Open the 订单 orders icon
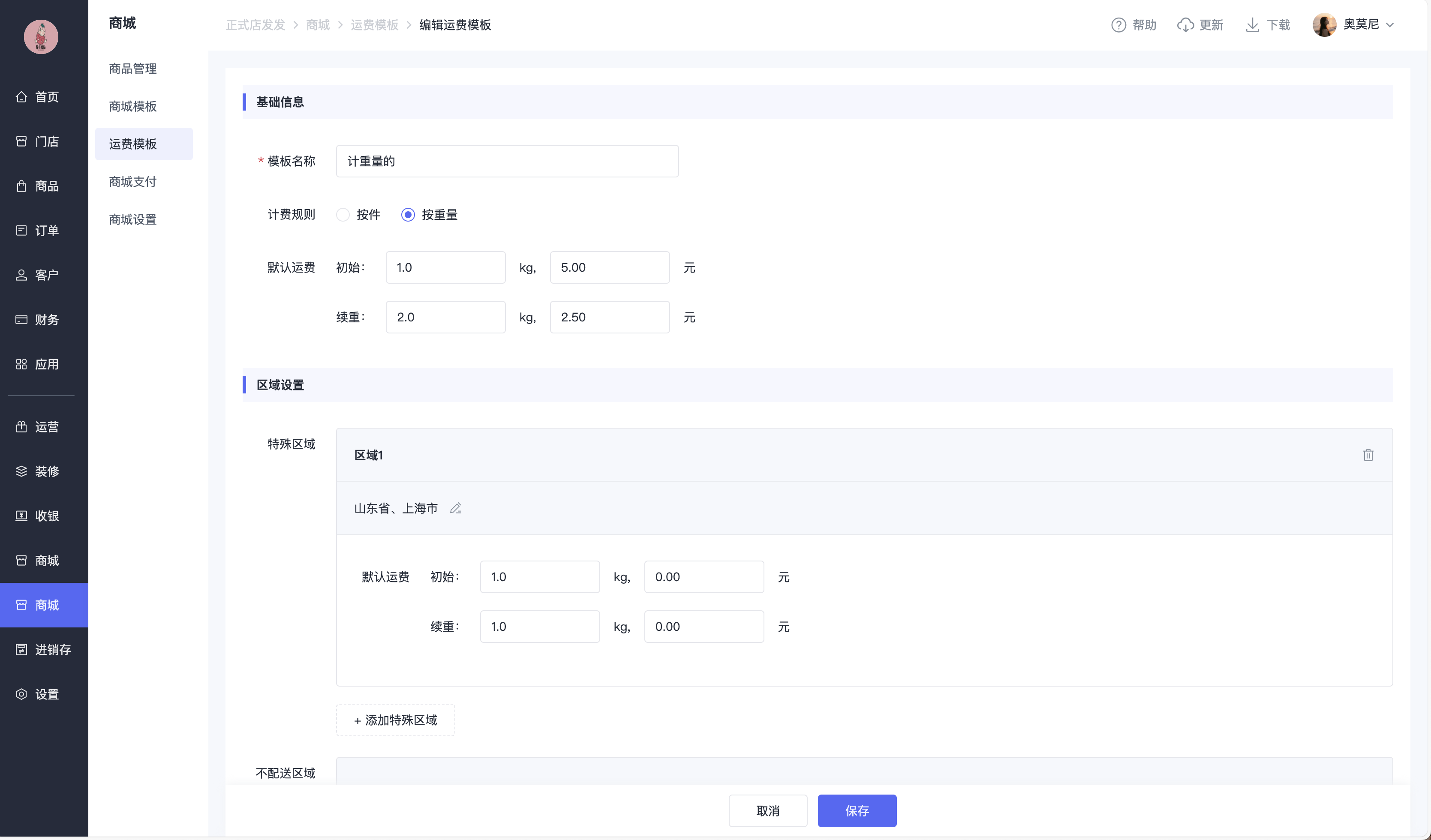 point(21,231)
